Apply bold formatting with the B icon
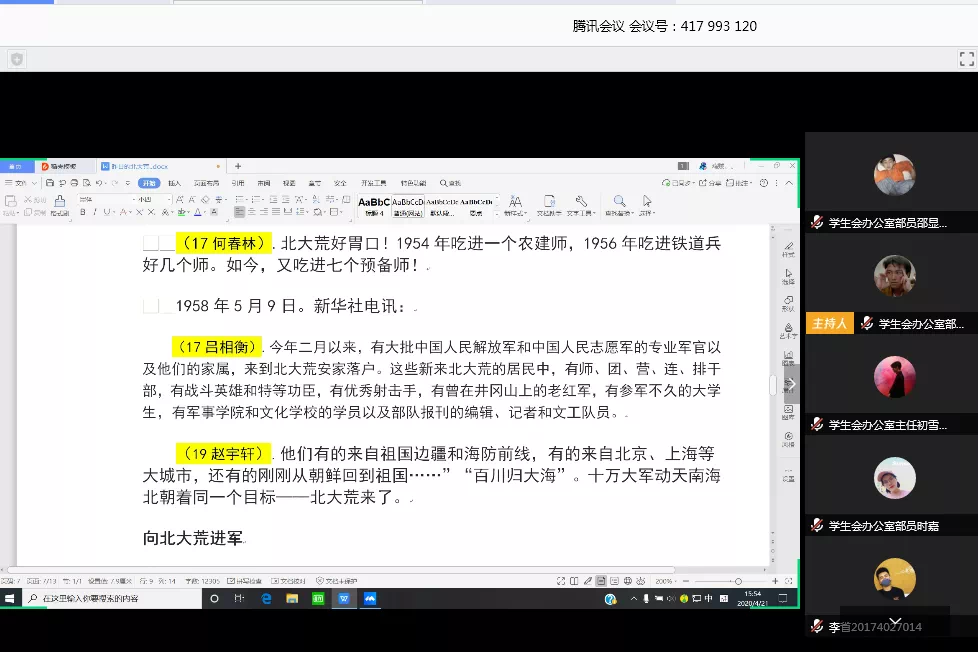The image size is (978, 652). (83, 212)
